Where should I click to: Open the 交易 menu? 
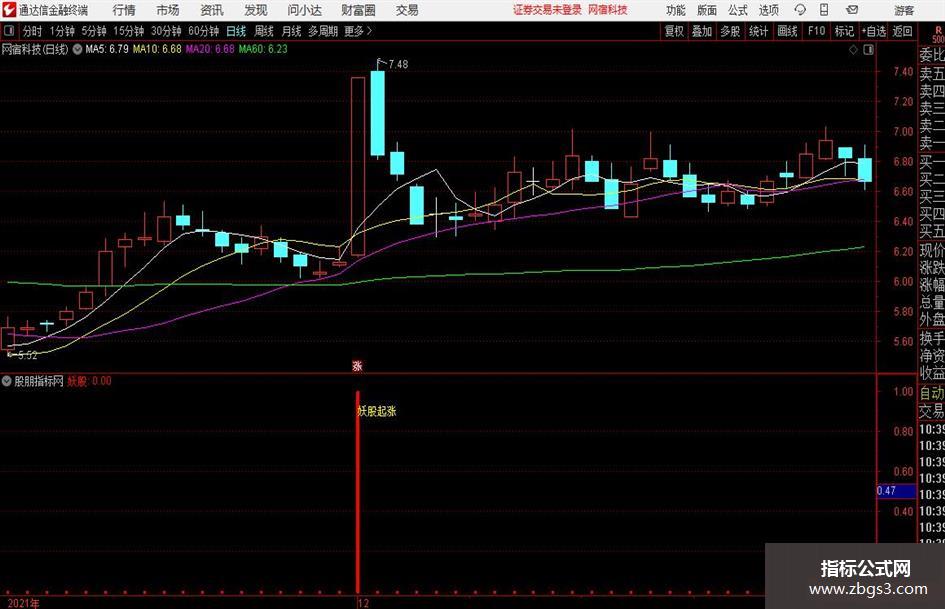(407, 10)
